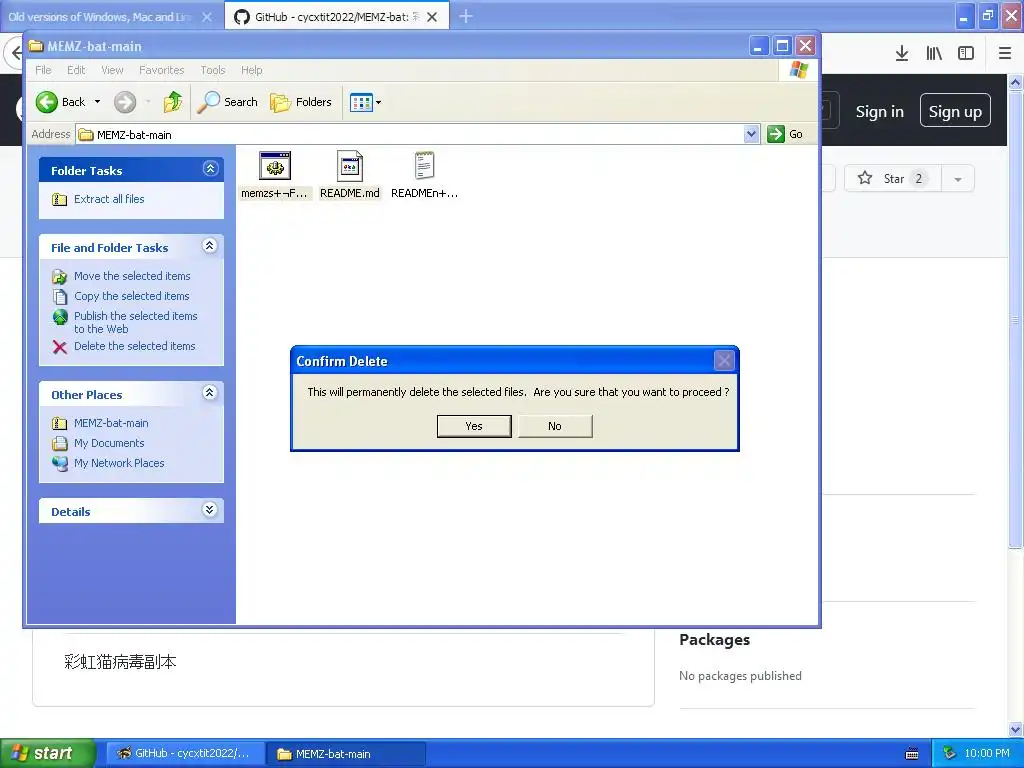This screenshot has height=768, width=1024.
Task: Close the GitHub browser tab
Action: point(432,17)
